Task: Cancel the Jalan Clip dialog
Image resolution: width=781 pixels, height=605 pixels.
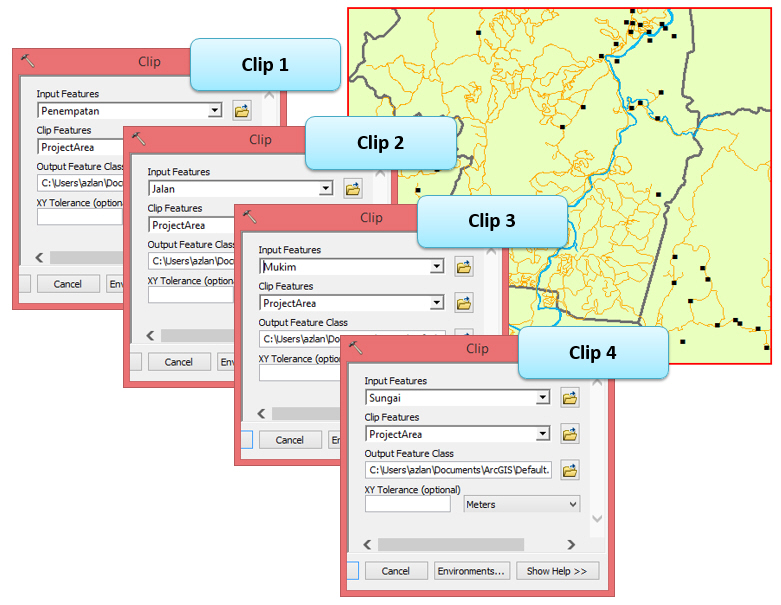Action: tap(179, 362)
